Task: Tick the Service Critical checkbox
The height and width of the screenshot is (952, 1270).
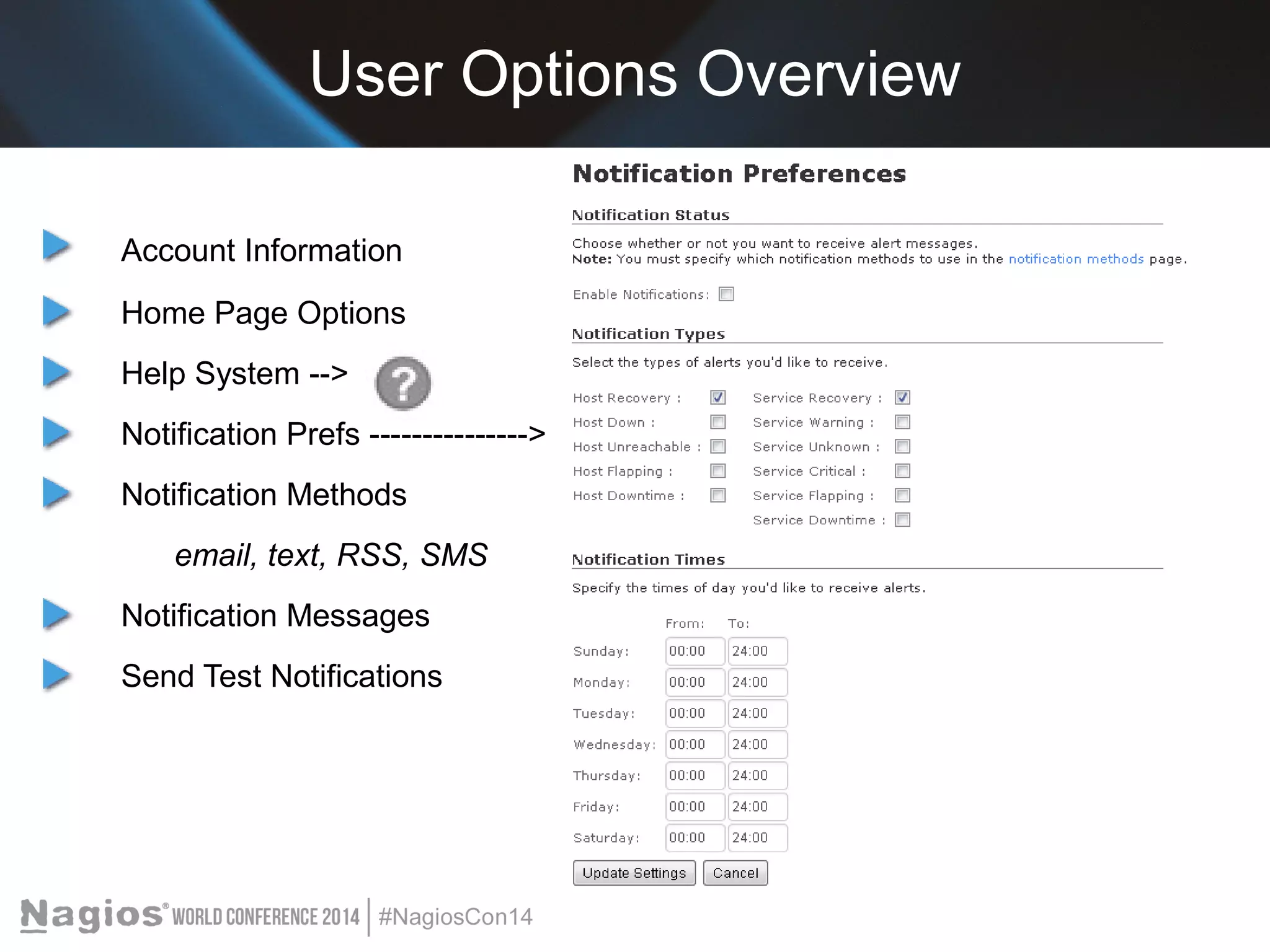Action: [903, 471]
